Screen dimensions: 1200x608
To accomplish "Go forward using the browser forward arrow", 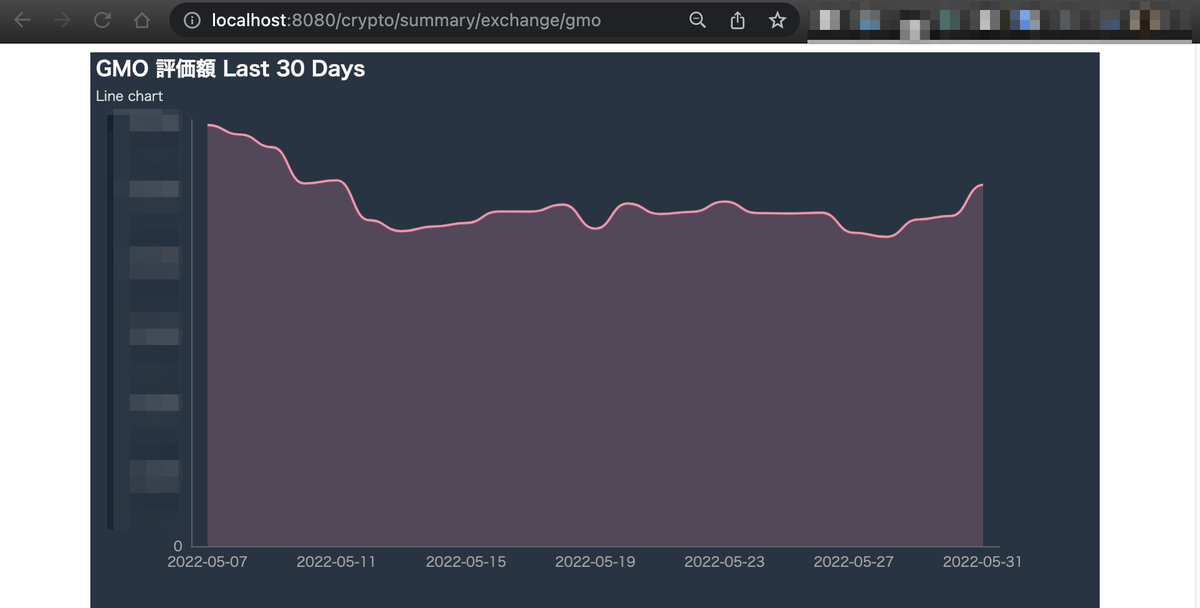I will [x=62, y=20].
